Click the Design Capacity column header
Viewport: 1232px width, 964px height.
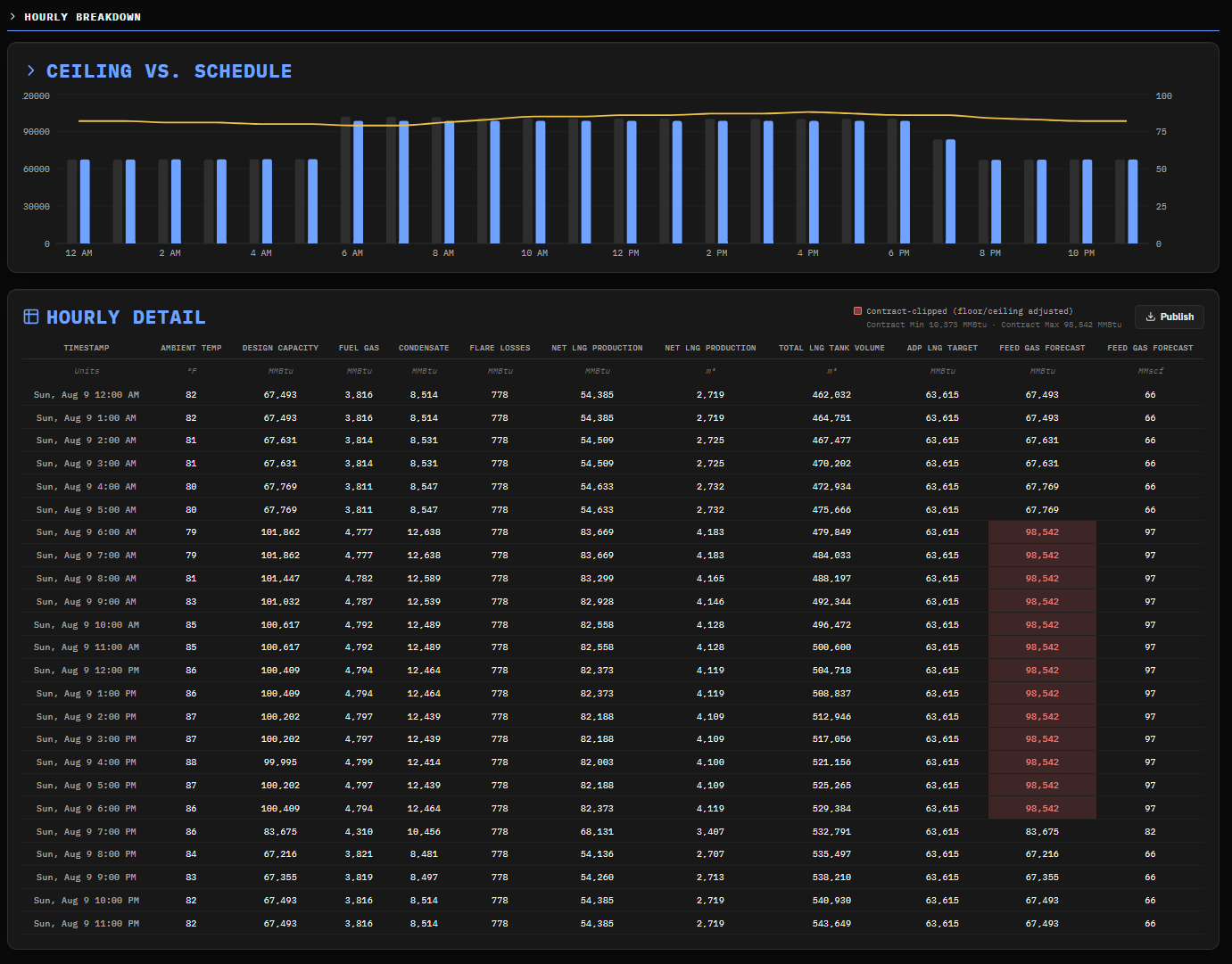pyautogui.click(x=280, y=348)
